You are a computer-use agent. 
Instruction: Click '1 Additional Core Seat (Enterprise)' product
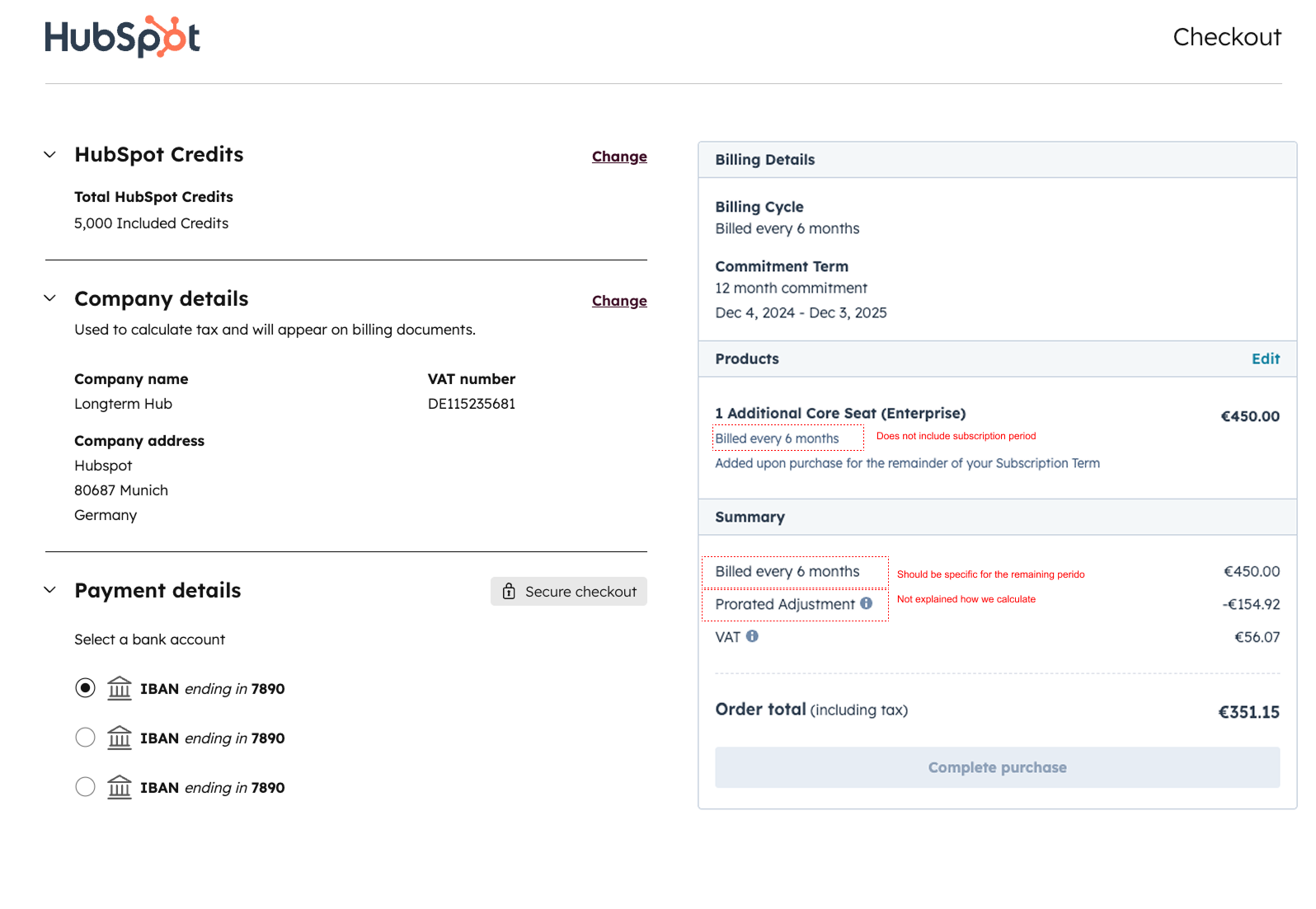[x=840, y=413]
